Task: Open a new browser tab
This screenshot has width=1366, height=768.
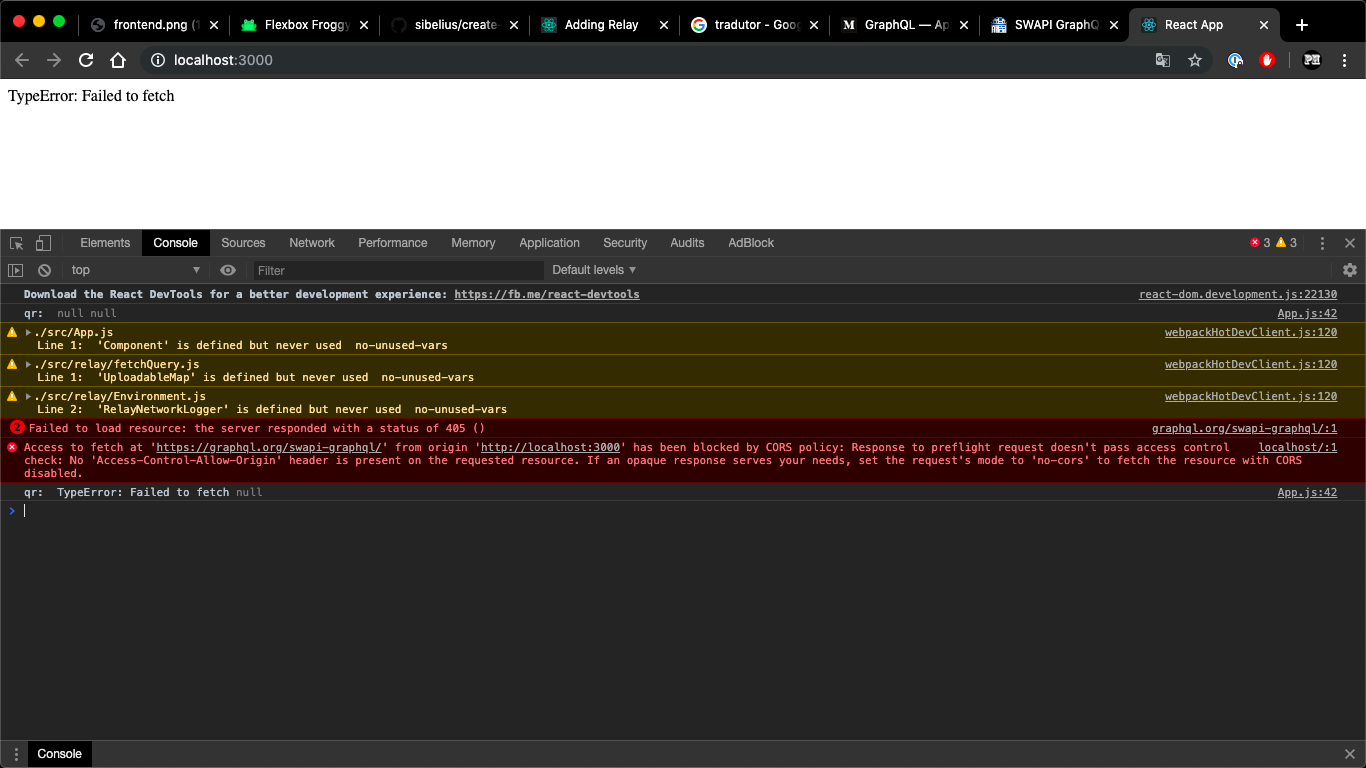Action: 1301,25
